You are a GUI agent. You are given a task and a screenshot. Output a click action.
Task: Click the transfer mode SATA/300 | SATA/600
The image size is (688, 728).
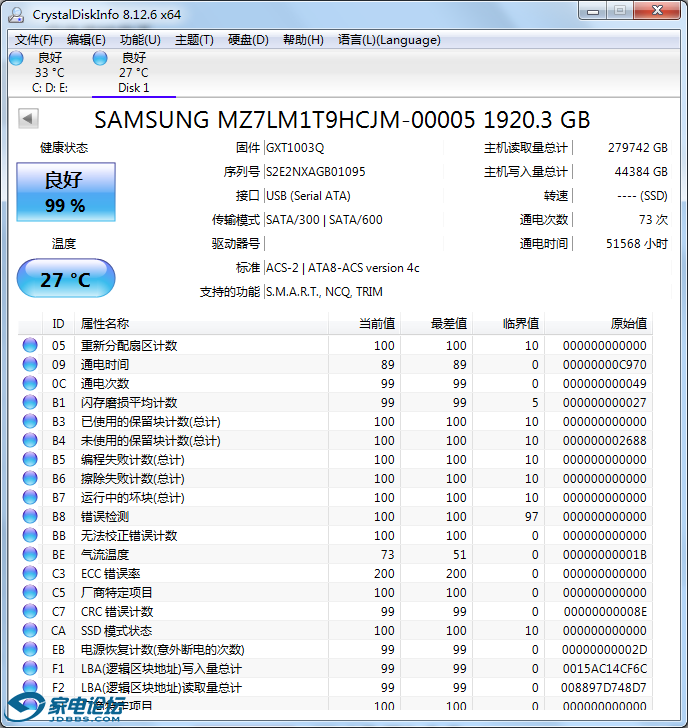324,220
